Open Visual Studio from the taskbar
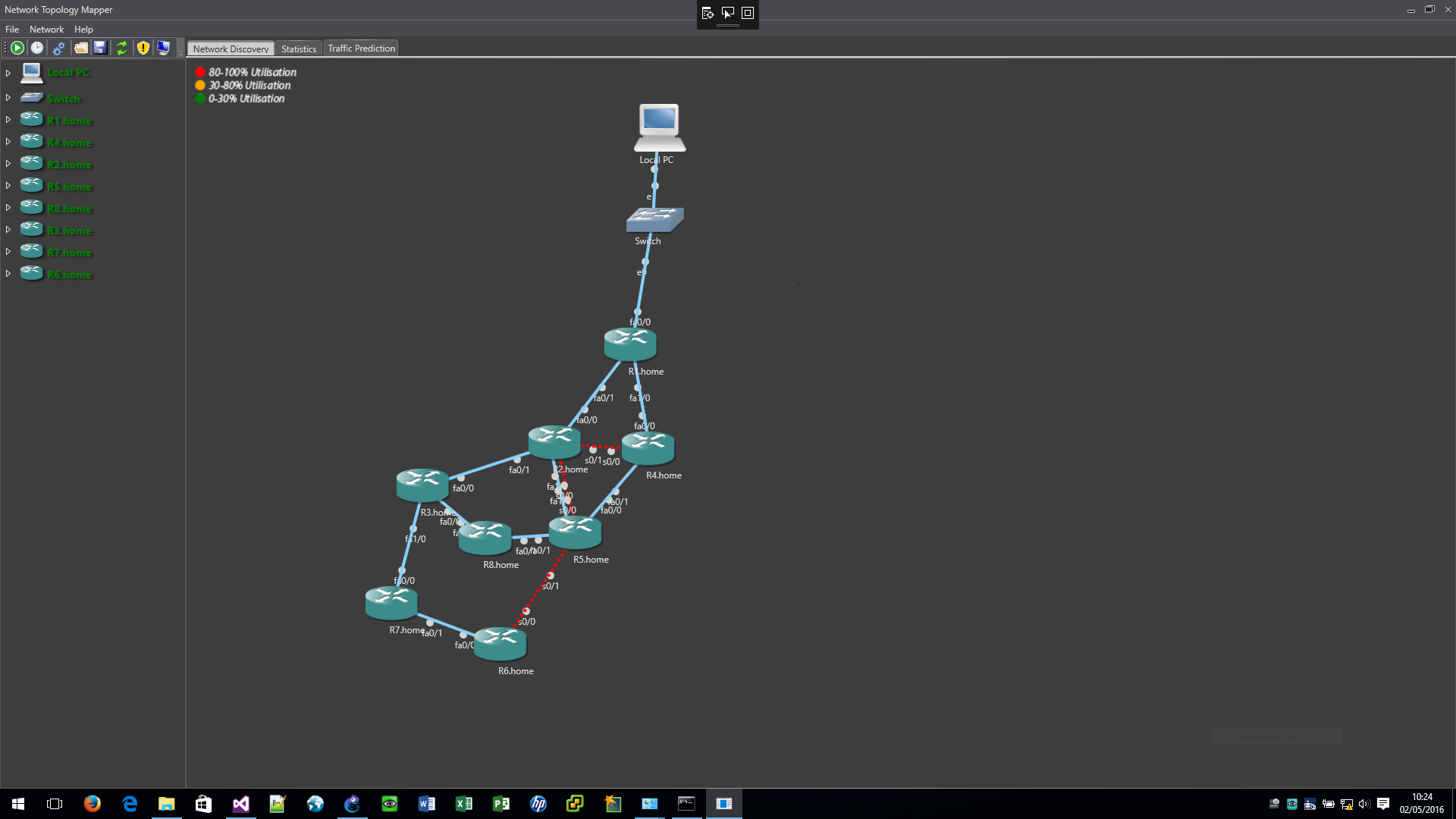This screenshot has height=819, width=1456. [x=241, y=804]
